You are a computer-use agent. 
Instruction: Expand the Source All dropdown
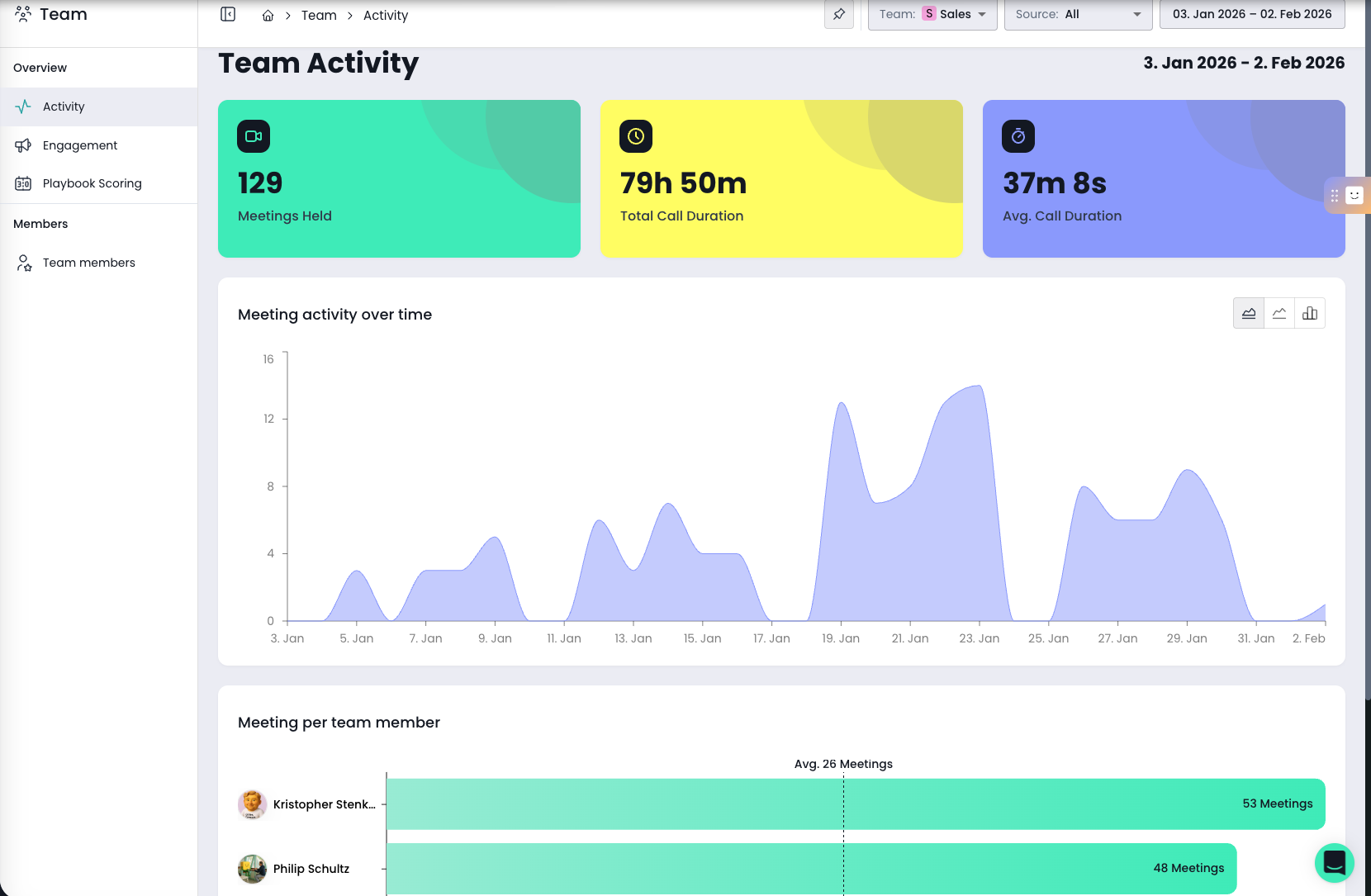pyautogui.click(x=1078, y=15)
